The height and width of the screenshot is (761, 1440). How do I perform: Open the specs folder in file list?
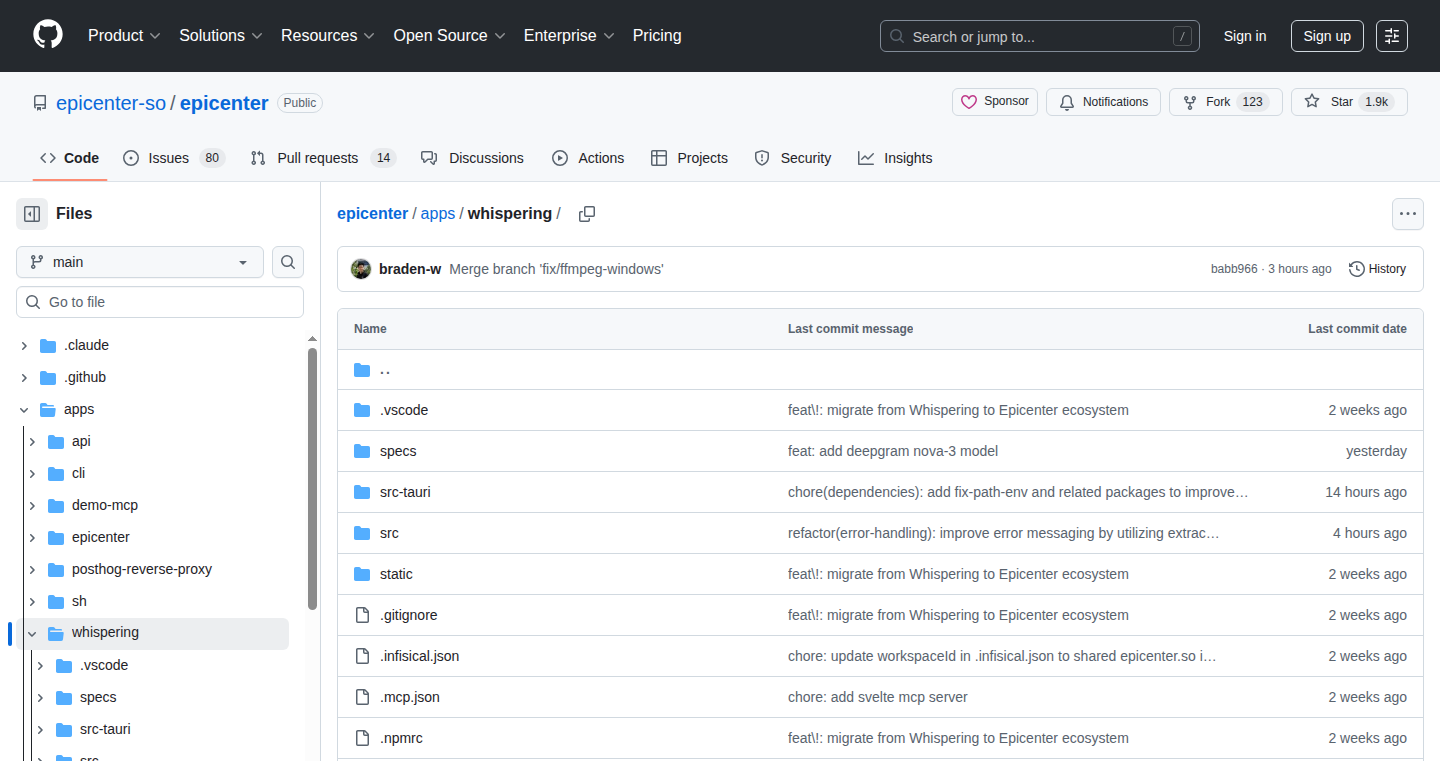tap(398, 451)
